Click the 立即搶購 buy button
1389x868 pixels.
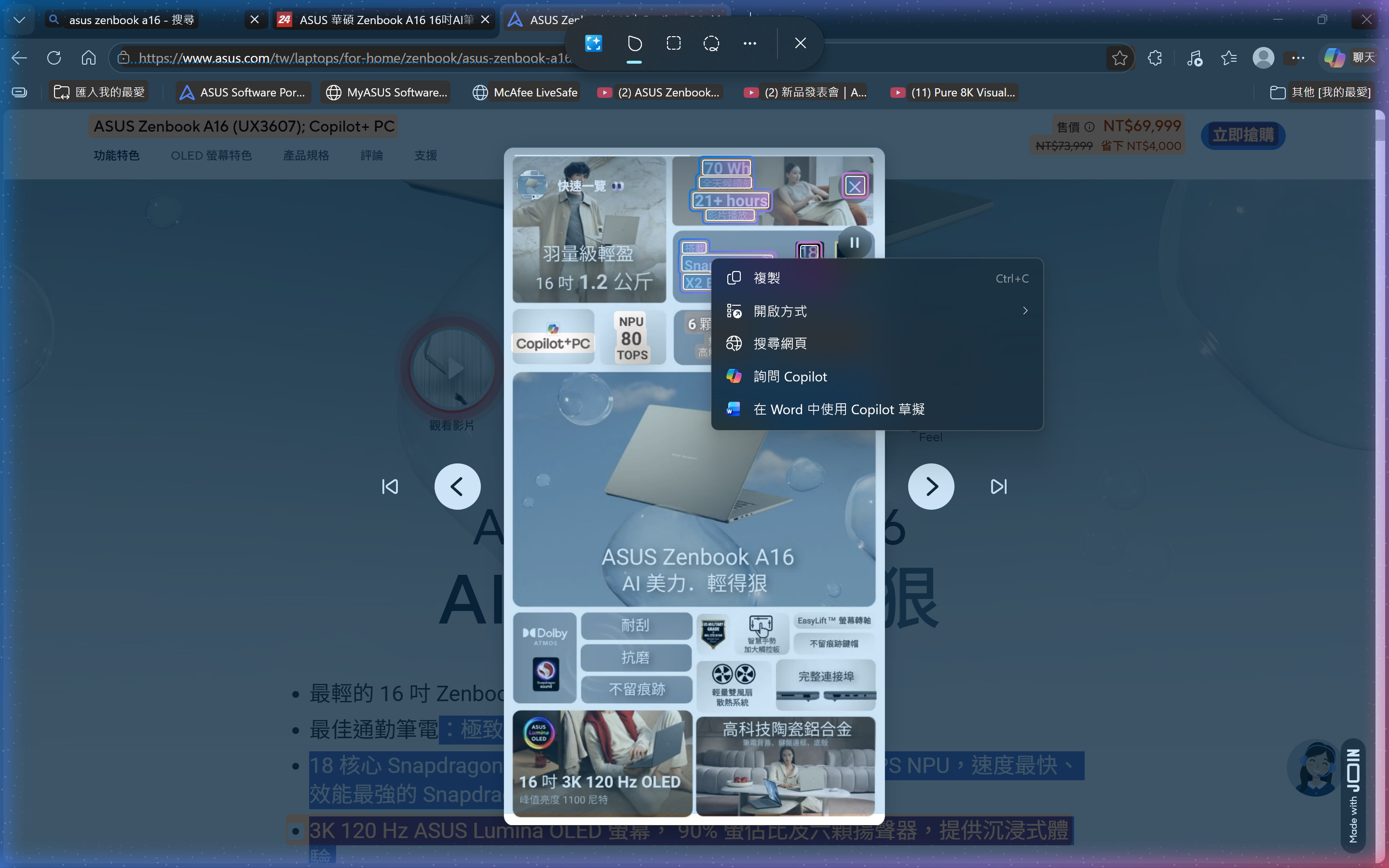[x=1243, y=136]
